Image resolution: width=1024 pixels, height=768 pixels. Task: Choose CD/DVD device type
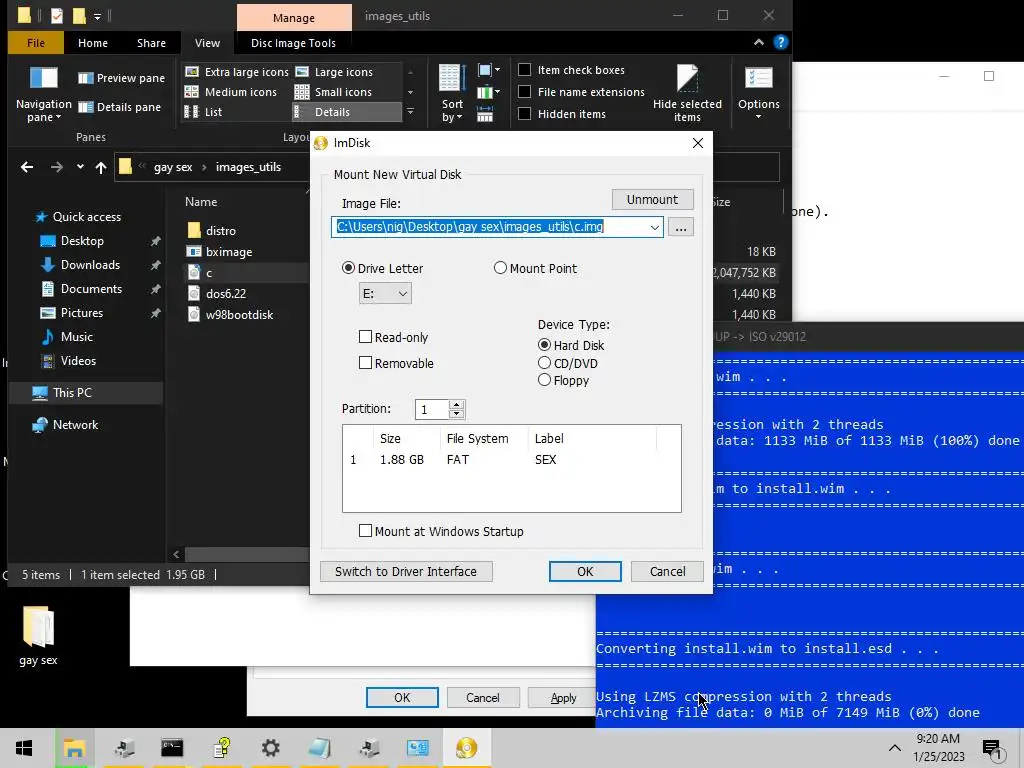(544, 362)
